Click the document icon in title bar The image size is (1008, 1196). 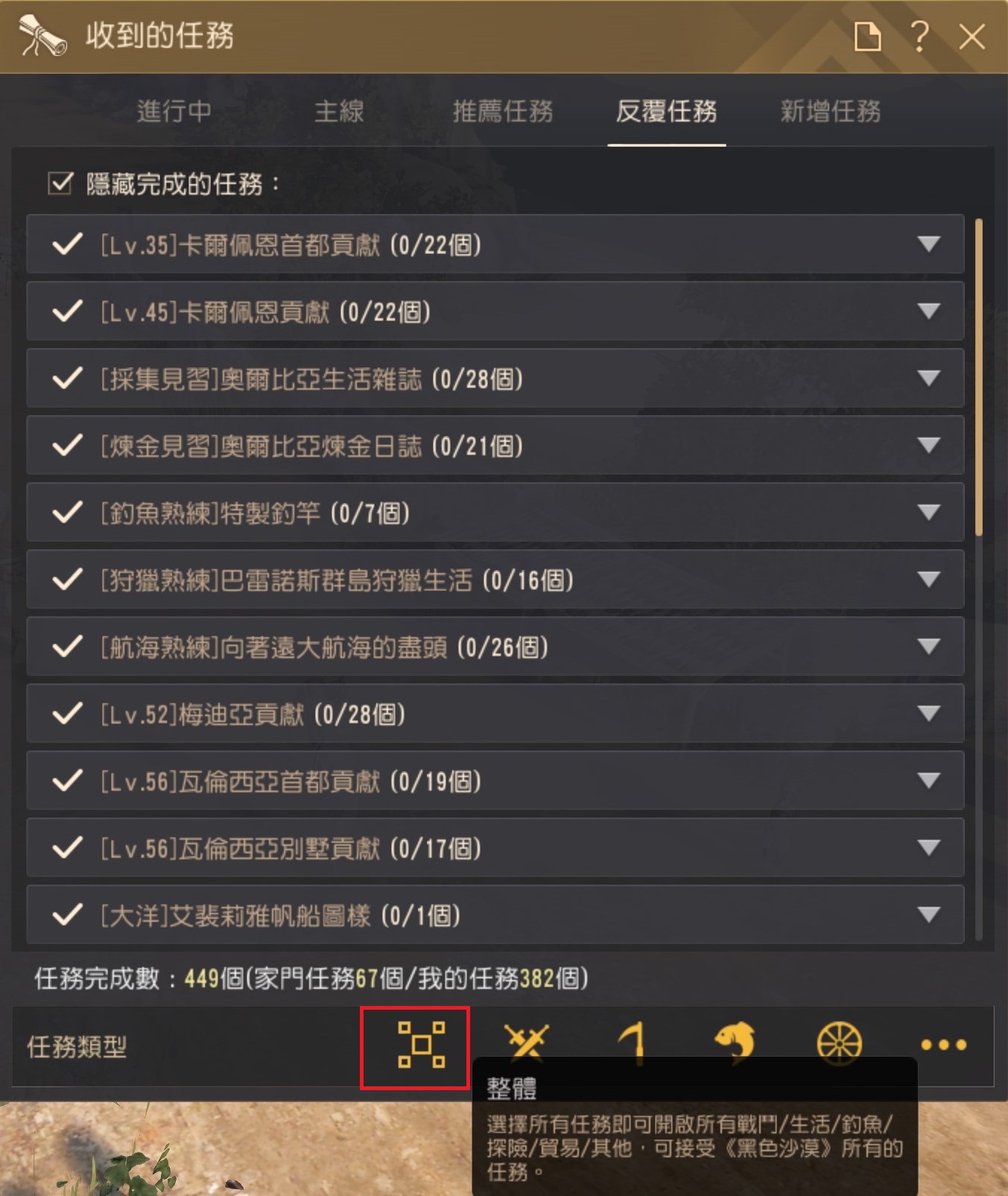(867, 37)
